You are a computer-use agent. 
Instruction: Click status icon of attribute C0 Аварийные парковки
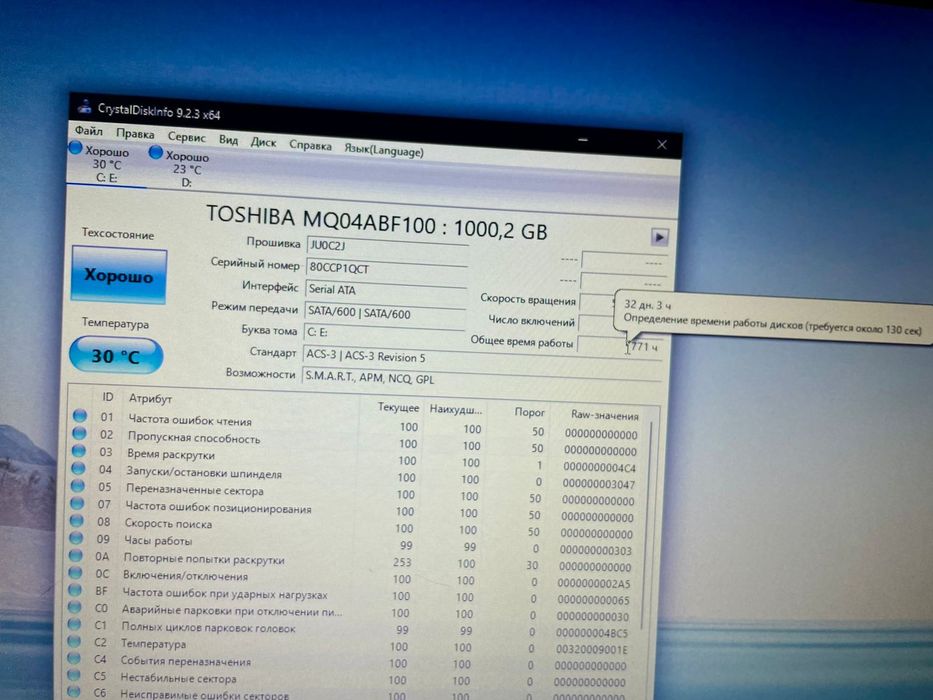point(74,607)
